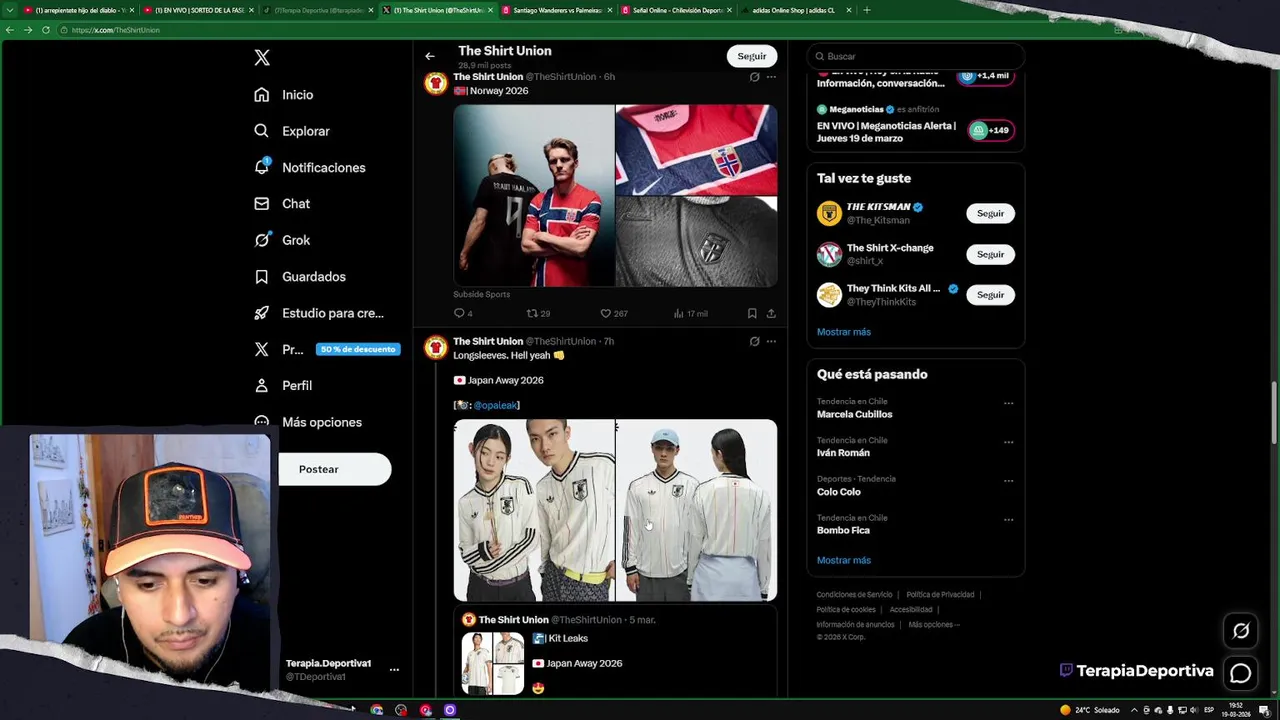
Task: Click the weather 24°C Soleado widget
Action: [x=1090, y=710]
